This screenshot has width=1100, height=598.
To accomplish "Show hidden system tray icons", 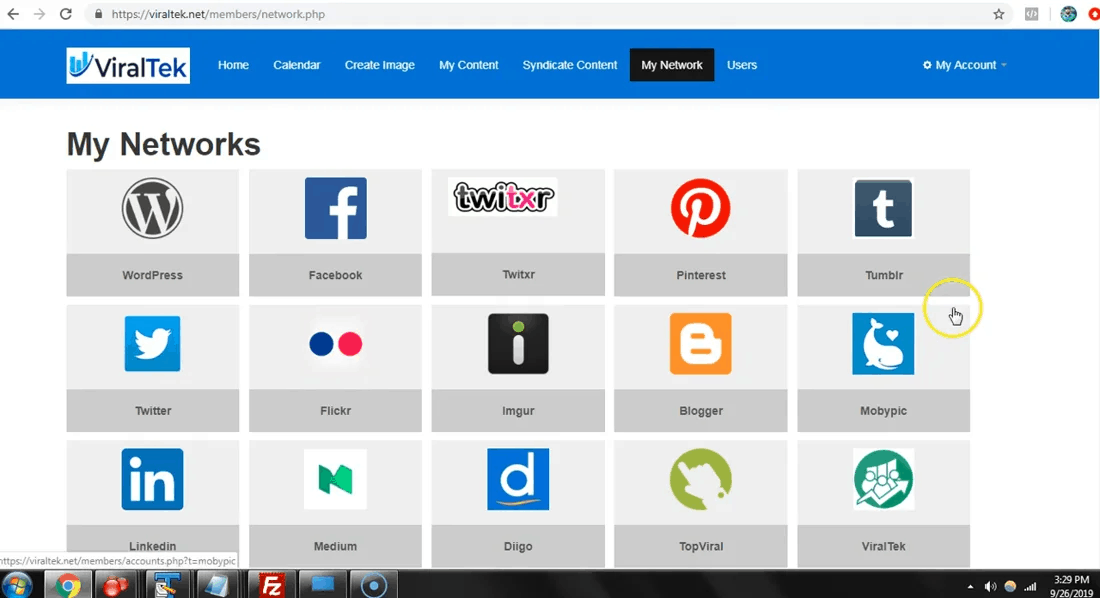I will click(970, 587).
